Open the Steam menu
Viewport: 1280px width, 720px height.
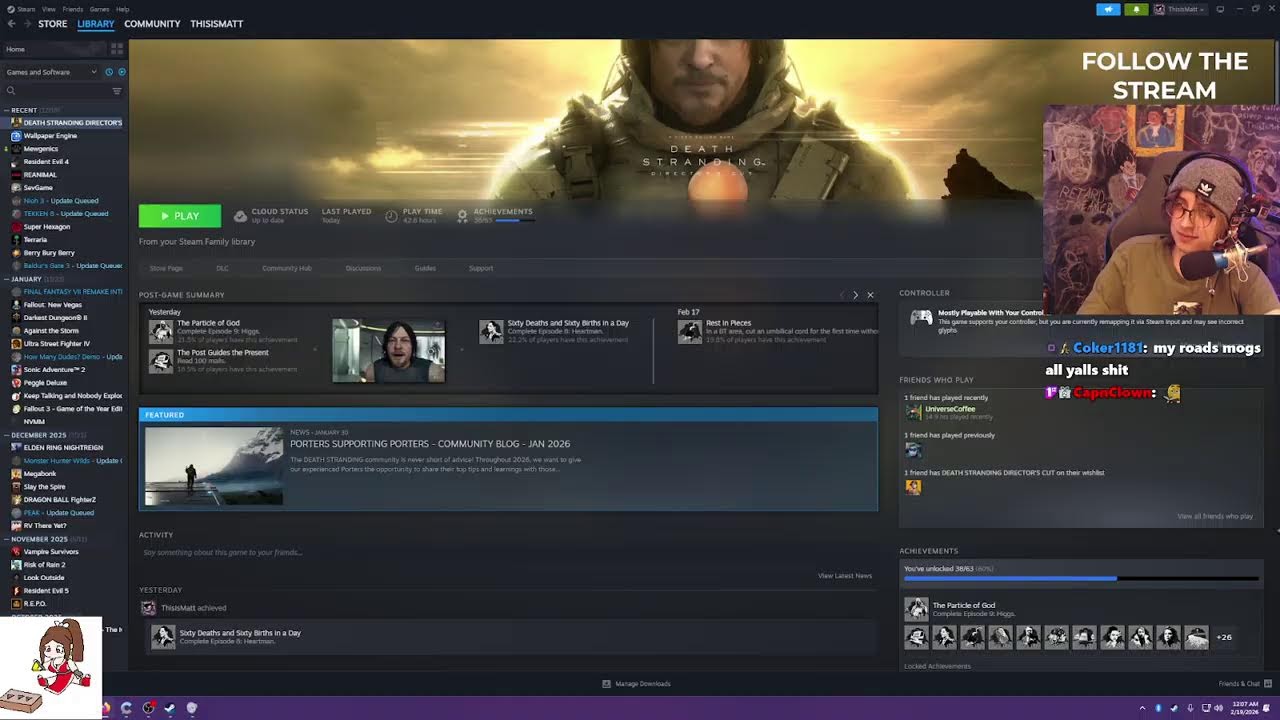click(27, 9)
